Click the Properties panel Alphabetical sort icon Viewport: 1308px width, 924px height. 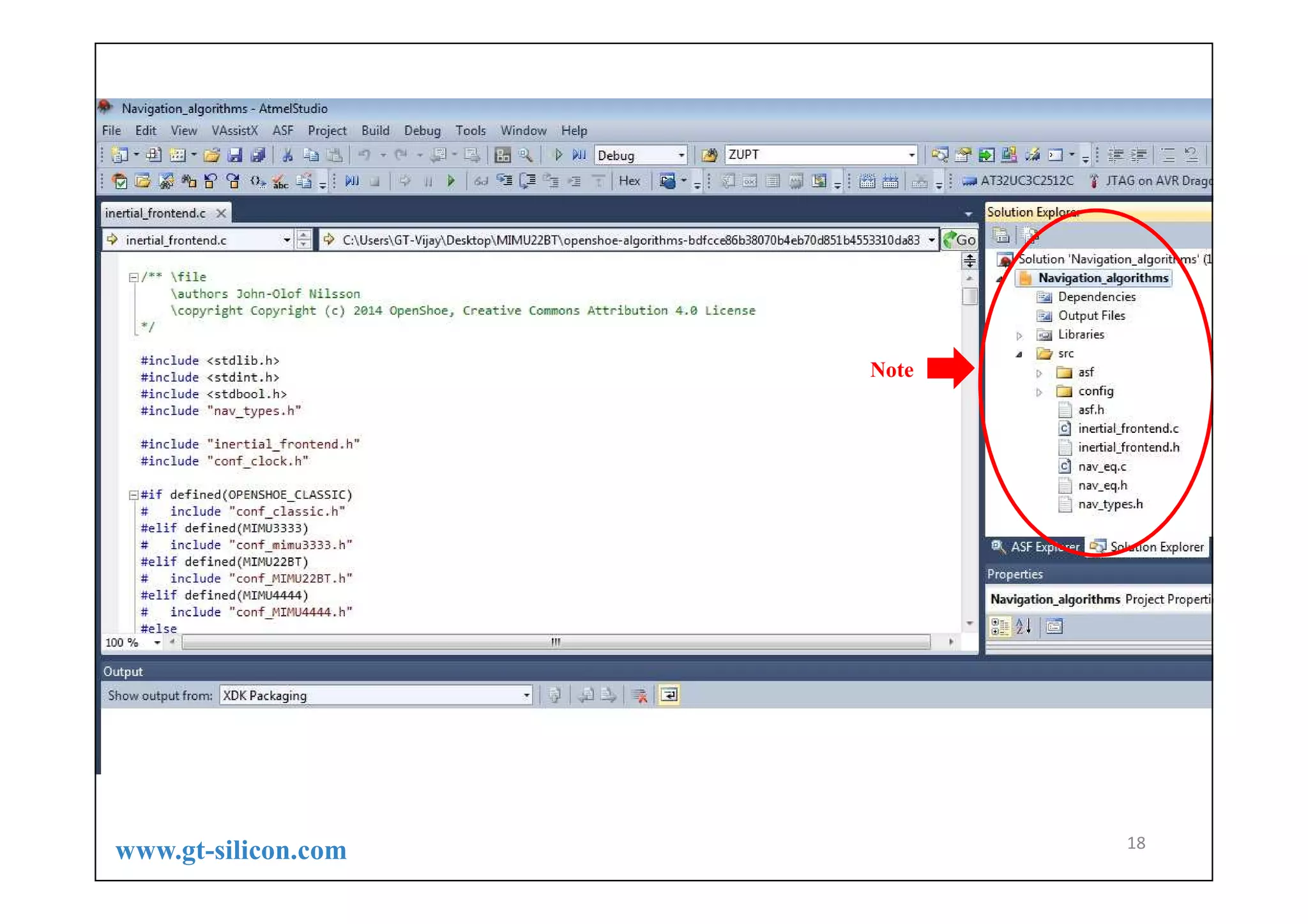tap(1023, 626)
